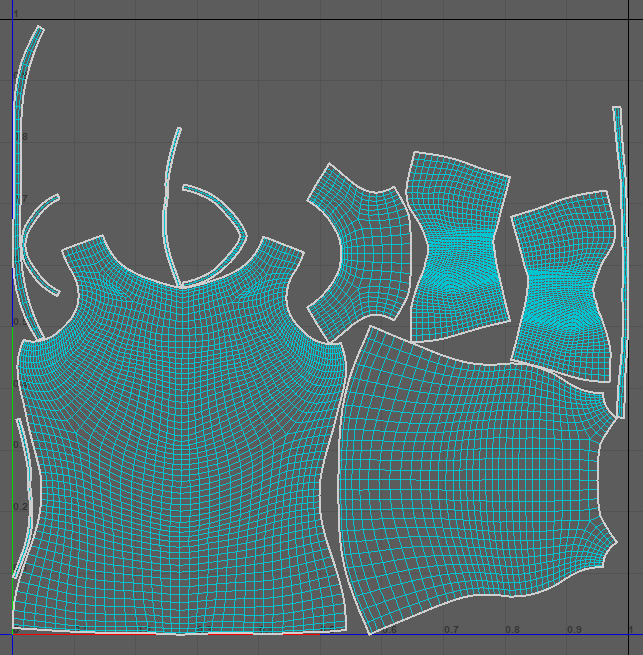Click the 0.7 label on the horizontal axis
Screen dimensions: 643x655
tap(451, 629)
